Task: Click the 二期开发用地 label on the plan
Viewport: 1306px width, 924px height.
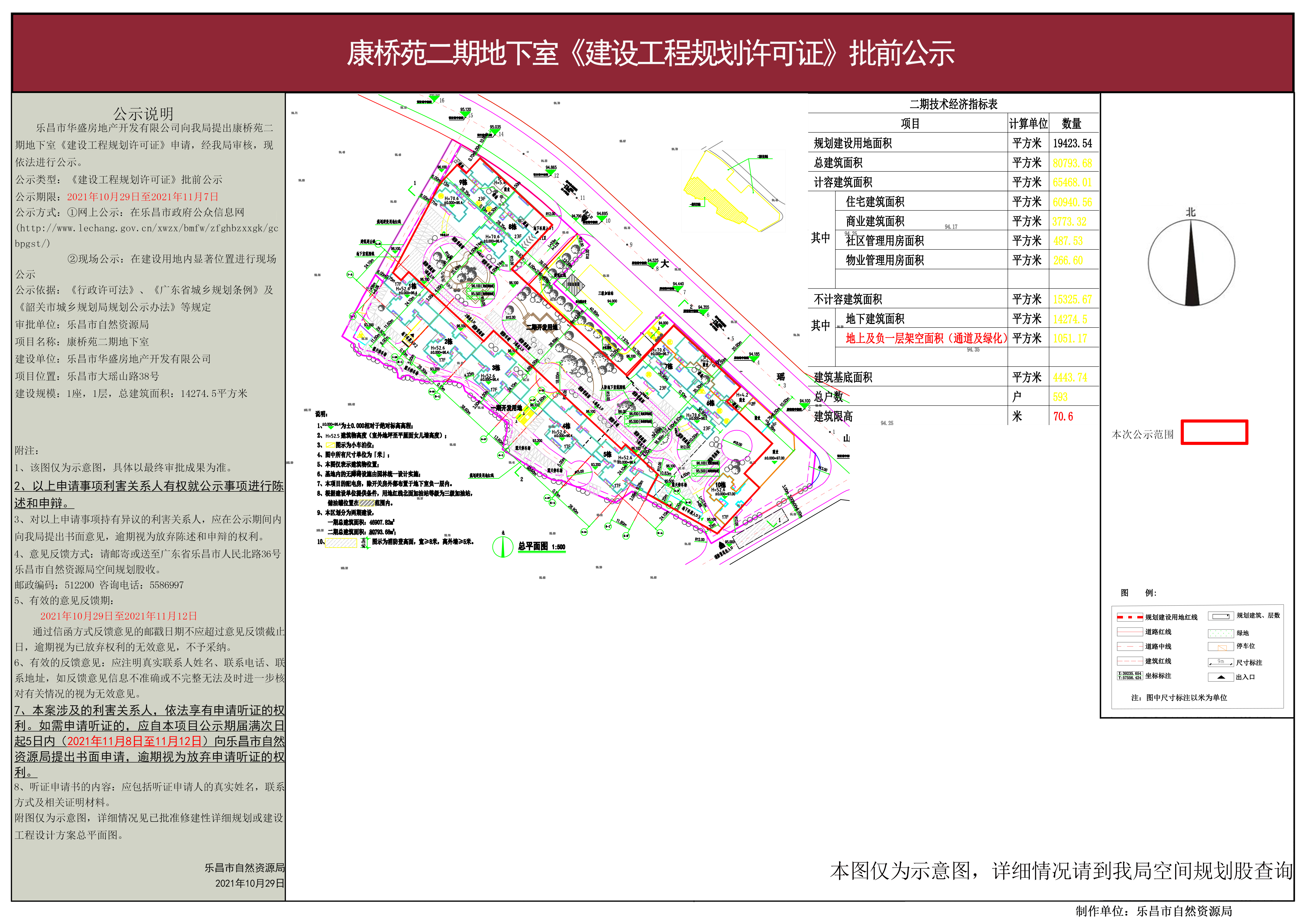Action: 542,327
